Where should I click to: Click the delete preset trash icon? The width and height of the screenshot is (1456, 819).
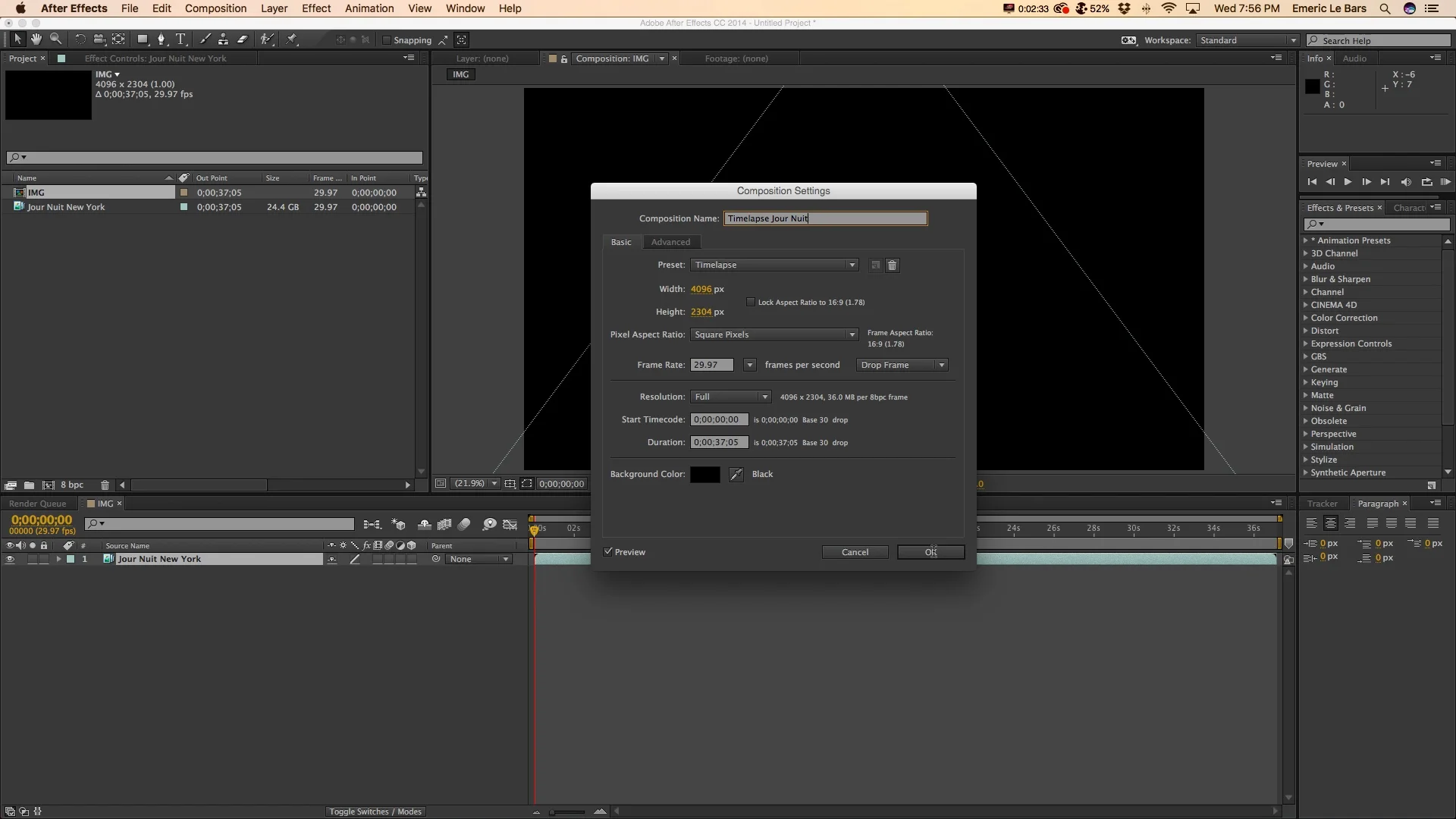892,265
